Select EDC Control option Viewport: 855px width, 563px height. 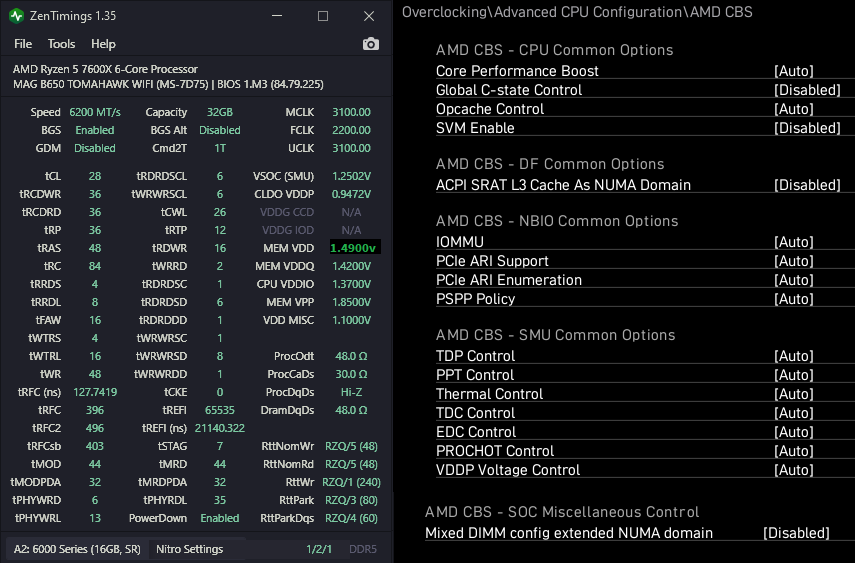point(638,432)
